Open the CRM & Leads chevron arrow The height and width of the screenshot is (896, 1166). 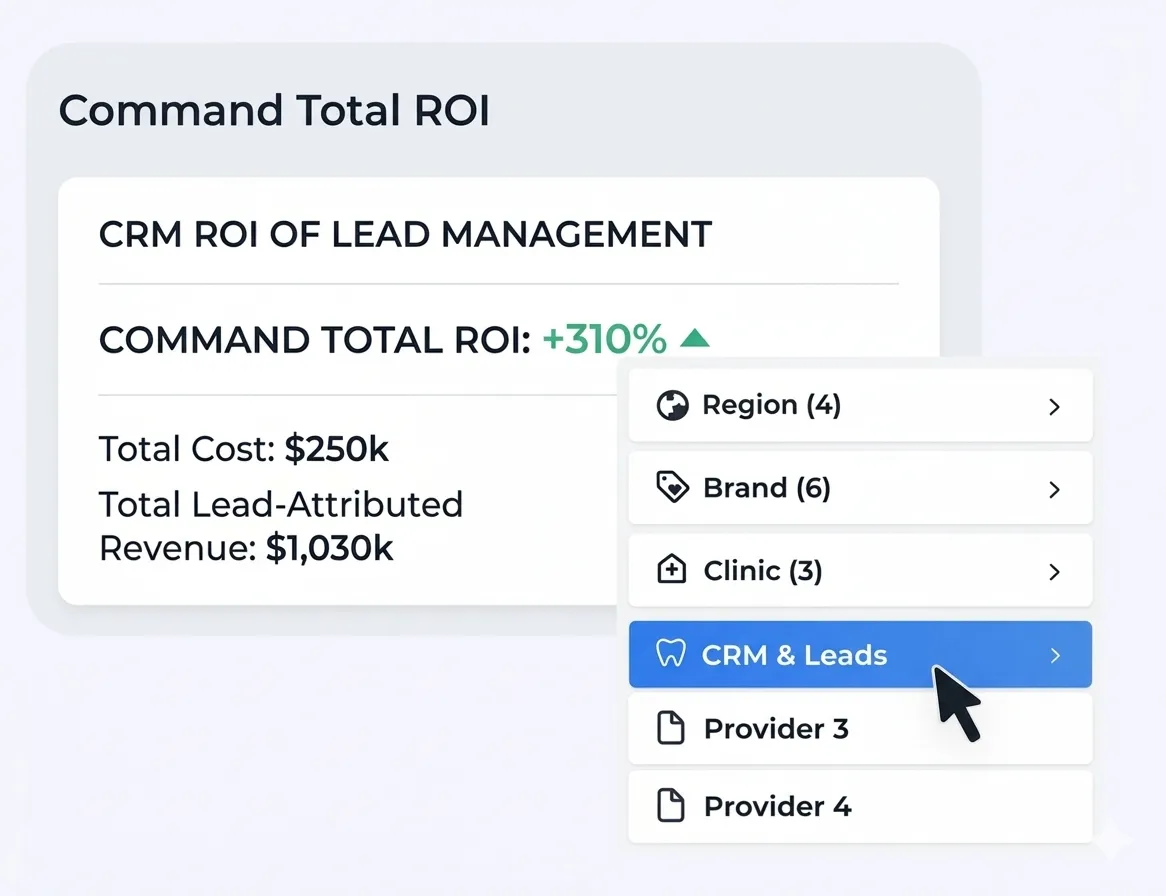coord(1054,656)
